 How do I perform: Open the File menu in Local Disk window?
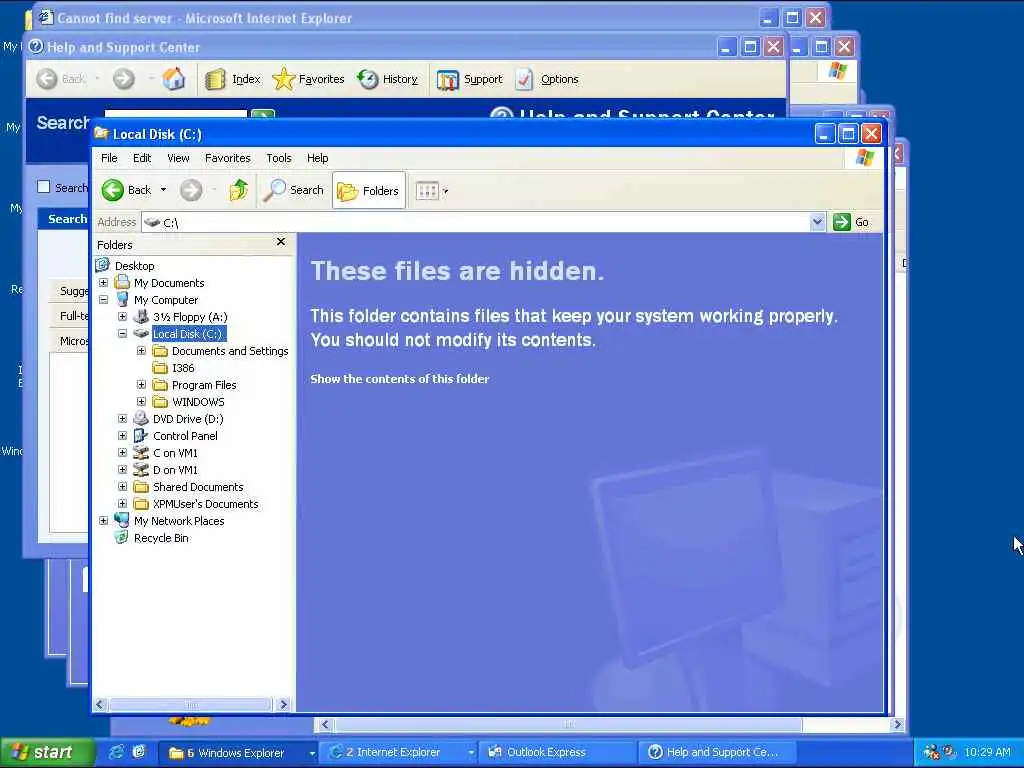pos(109,158)
